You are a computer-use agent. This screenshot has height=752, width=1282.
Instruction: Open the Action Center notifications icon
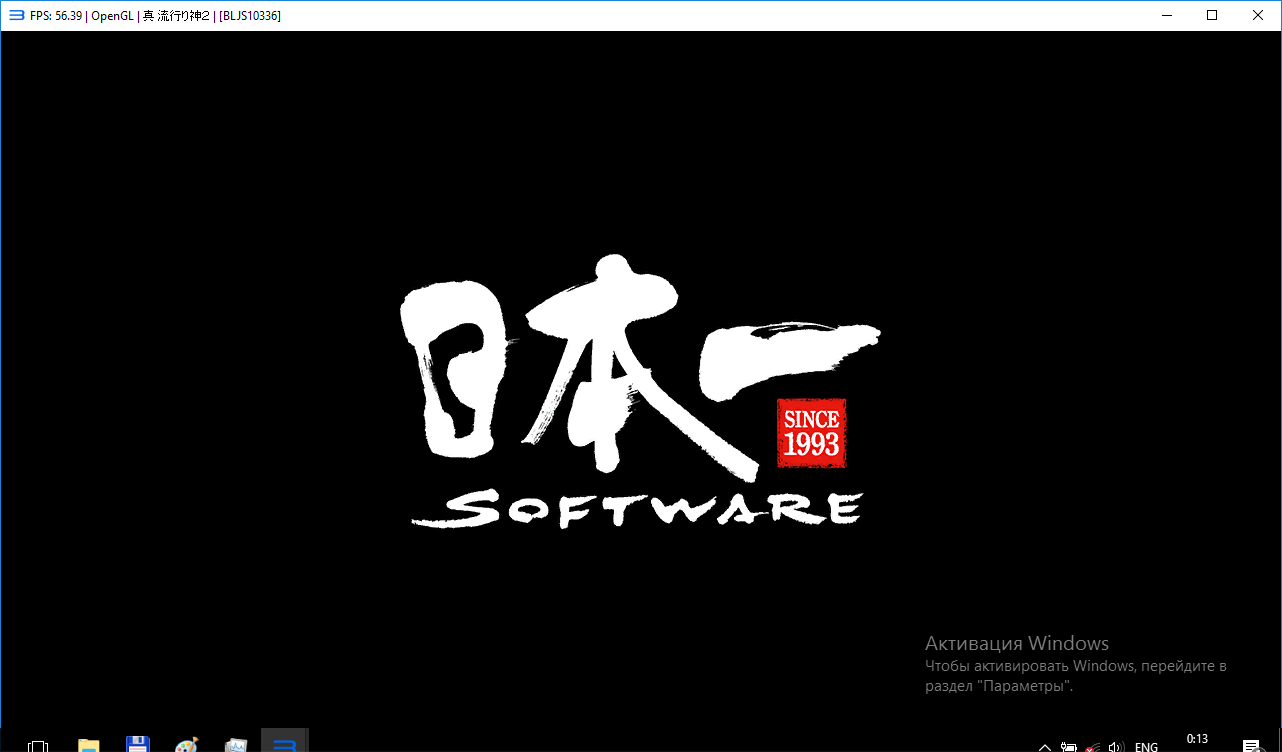point(1250,746)
